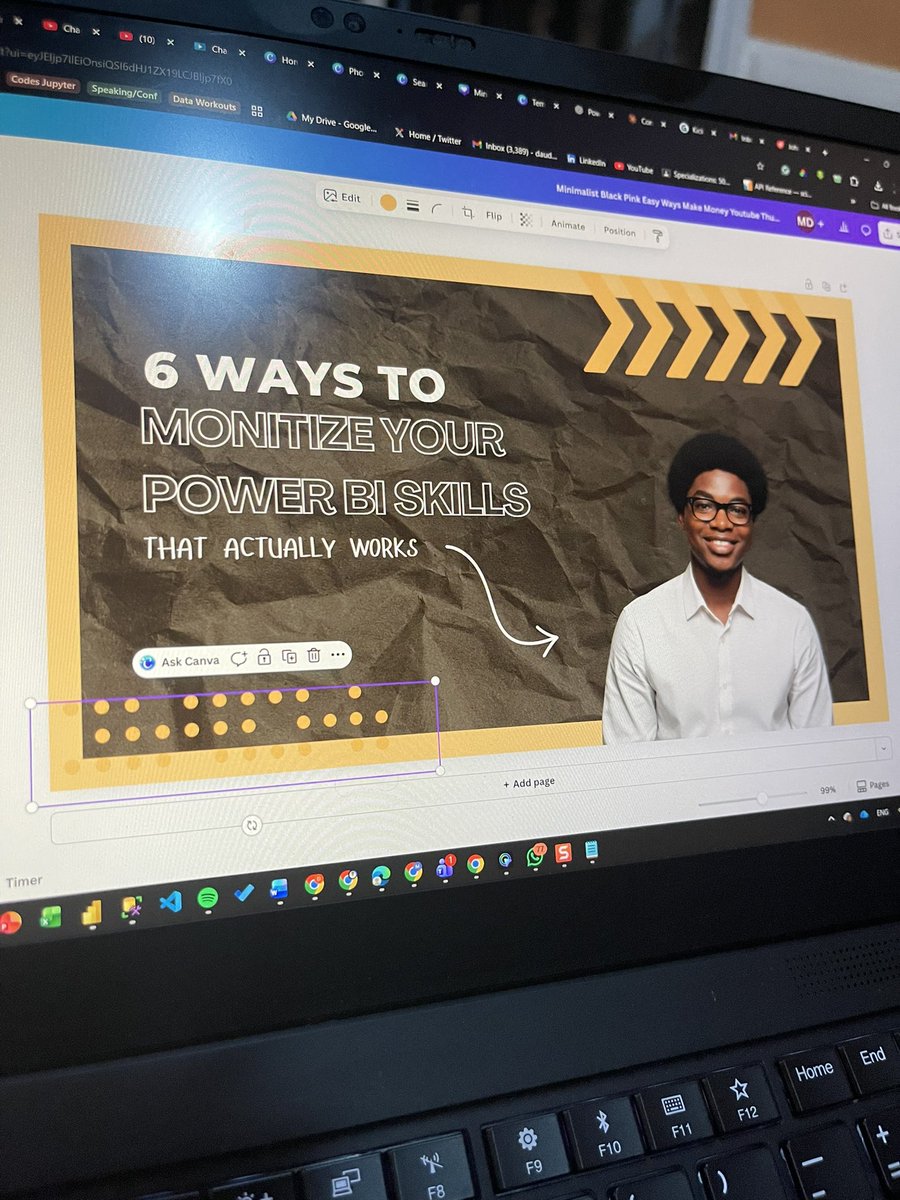Open the more options three-dot menu
Viewport: 900px width, 1200px height.
(338, 654)
